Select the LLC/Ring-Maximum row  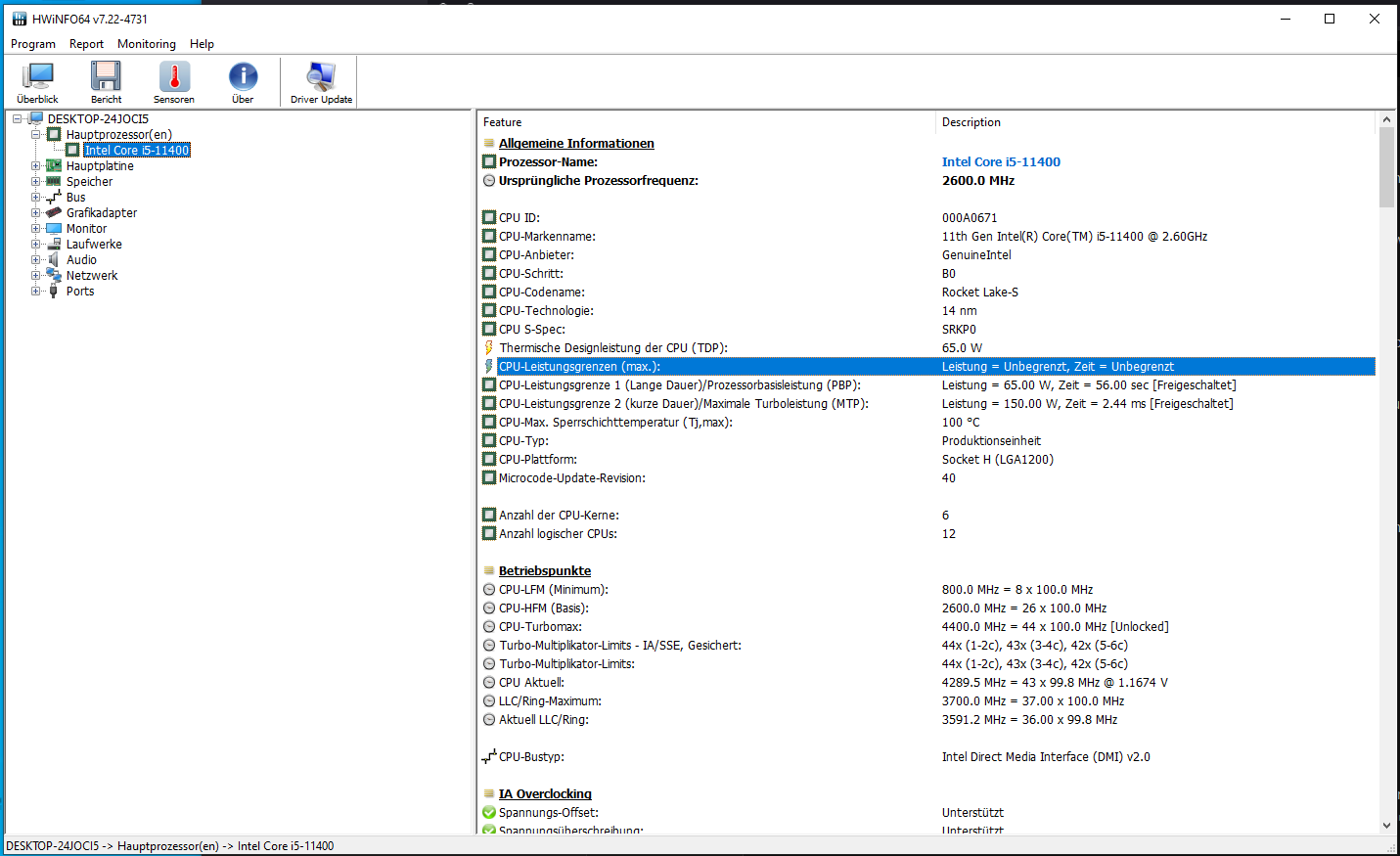(x=927, y=700)
